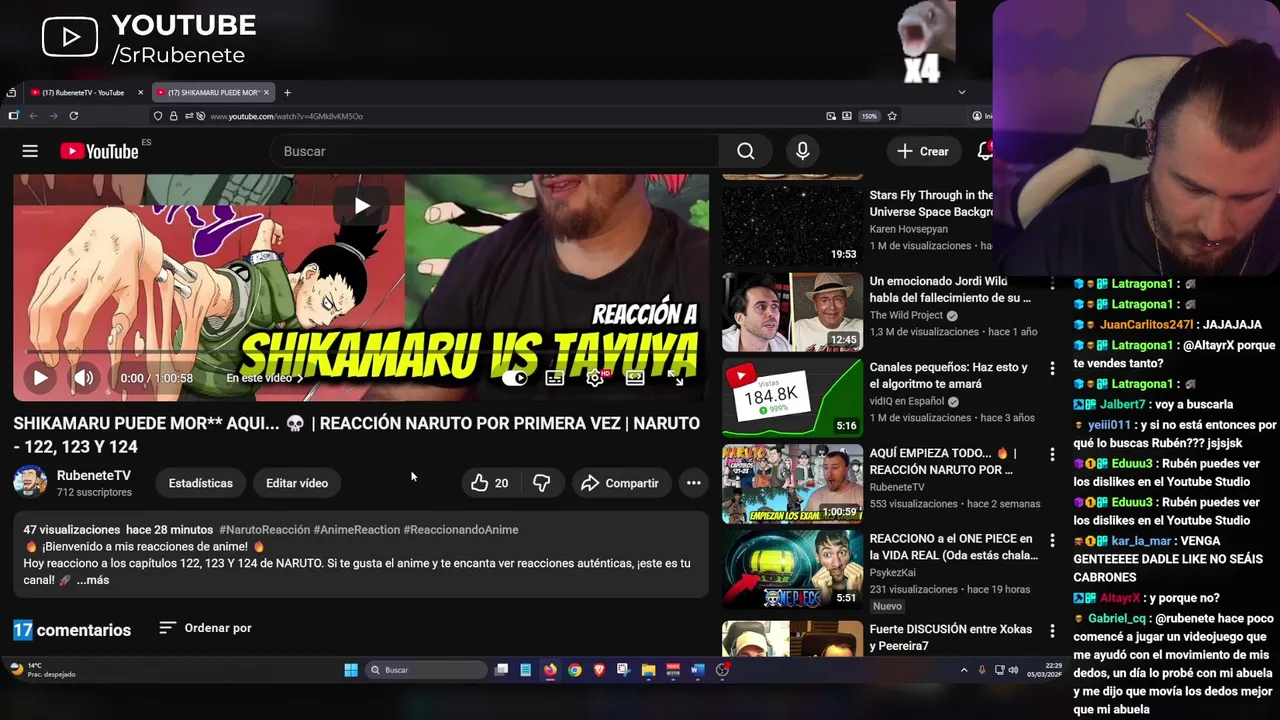Screen dimensions: 1280x720
Task: Open options for 'Canales pequeños' suggestion
Action: tap(1052, 368)
